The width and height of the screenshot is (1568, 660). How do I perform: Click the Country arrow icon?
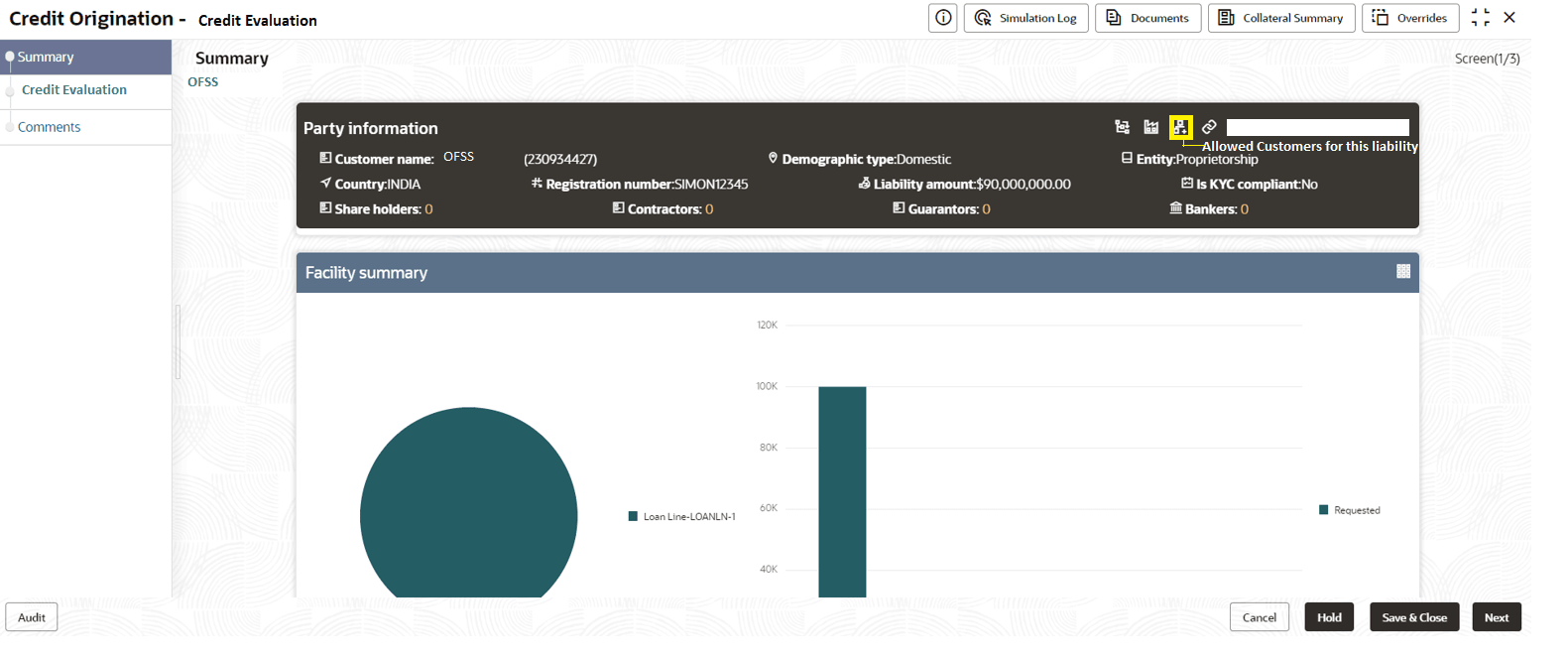coord(325,183)
